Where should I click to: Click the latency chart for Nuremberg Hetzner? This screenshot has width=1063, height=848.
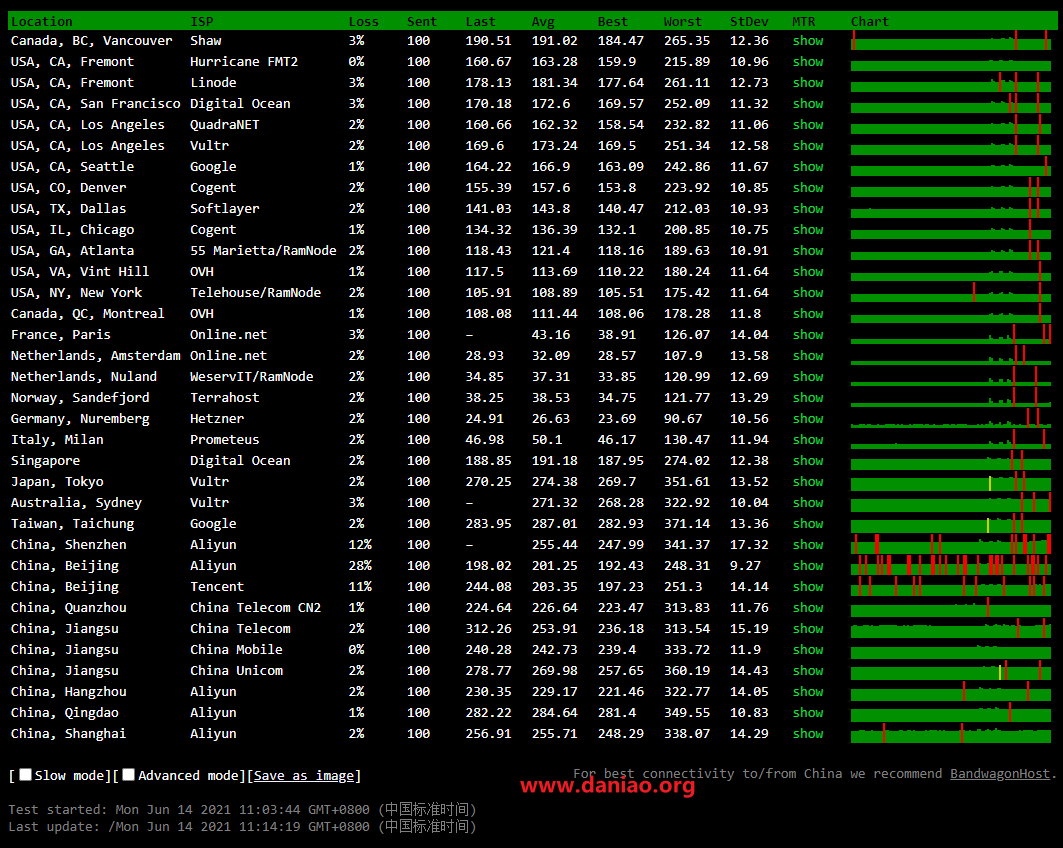click(x=951, y=418)
